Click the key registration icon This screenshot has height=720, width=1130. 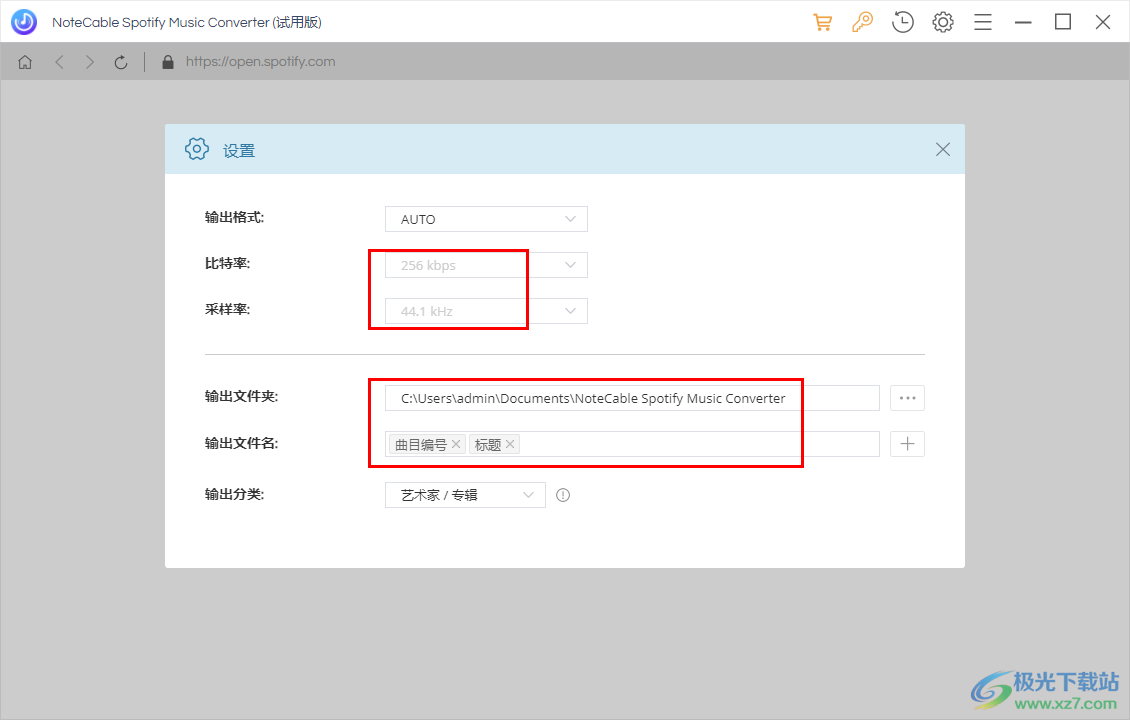point(862,22)
